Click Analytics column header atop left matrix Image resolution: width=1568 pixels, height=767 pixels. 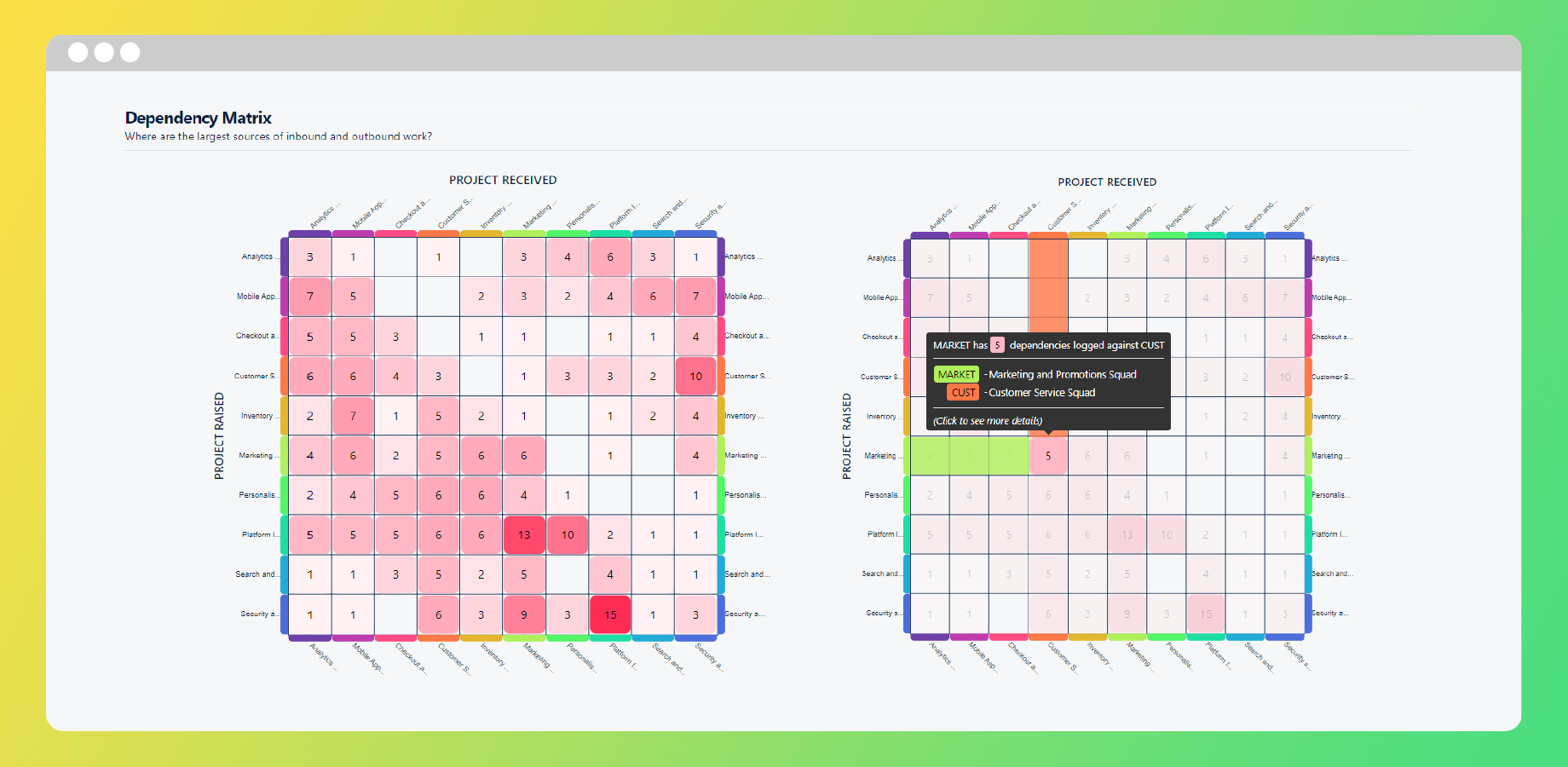325,215
